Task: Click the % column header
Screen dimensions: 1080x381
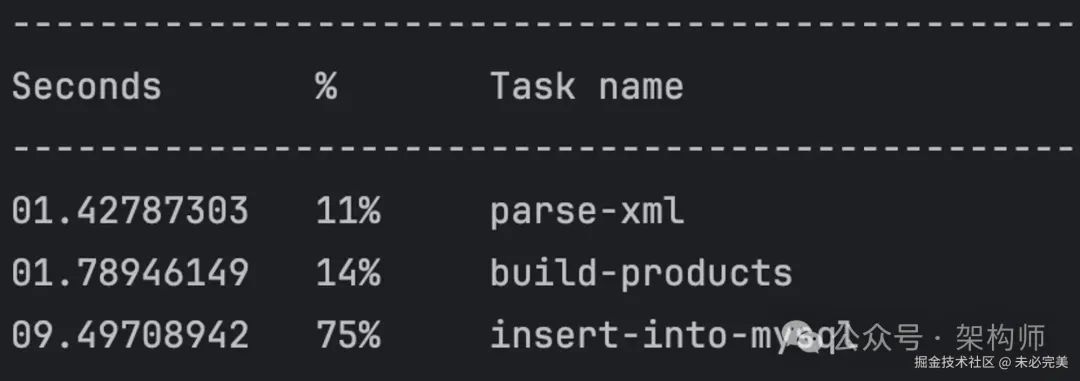Action: [x=326, y=87]
